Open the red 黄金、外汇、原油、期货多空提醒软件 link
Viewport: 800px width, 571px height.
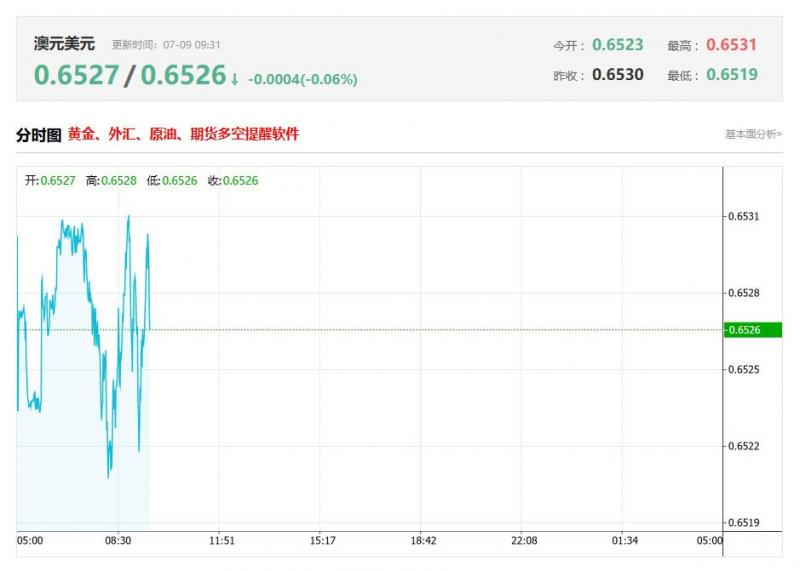pyautogui.click(x=183, y=134)
